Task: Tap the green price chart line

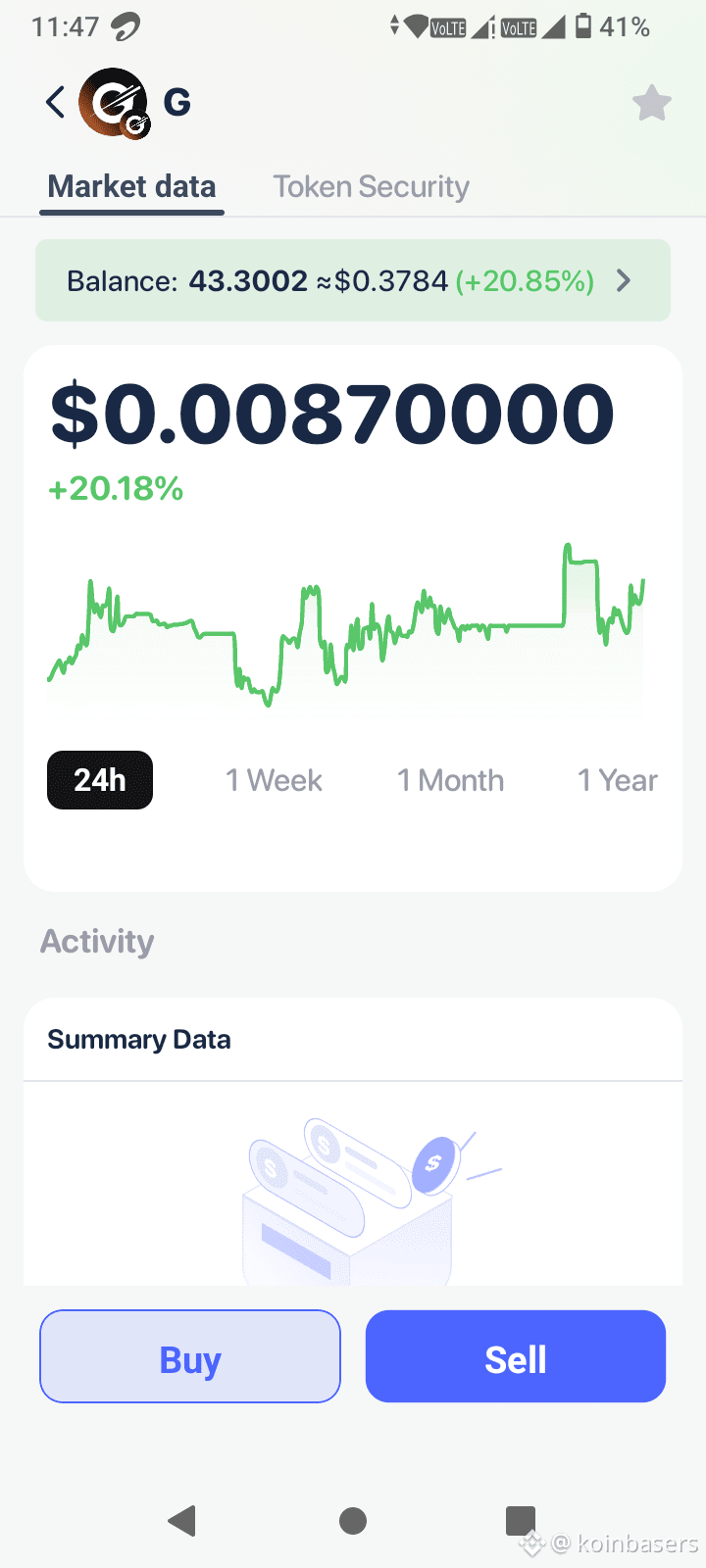Action: (x=346, y=624)
